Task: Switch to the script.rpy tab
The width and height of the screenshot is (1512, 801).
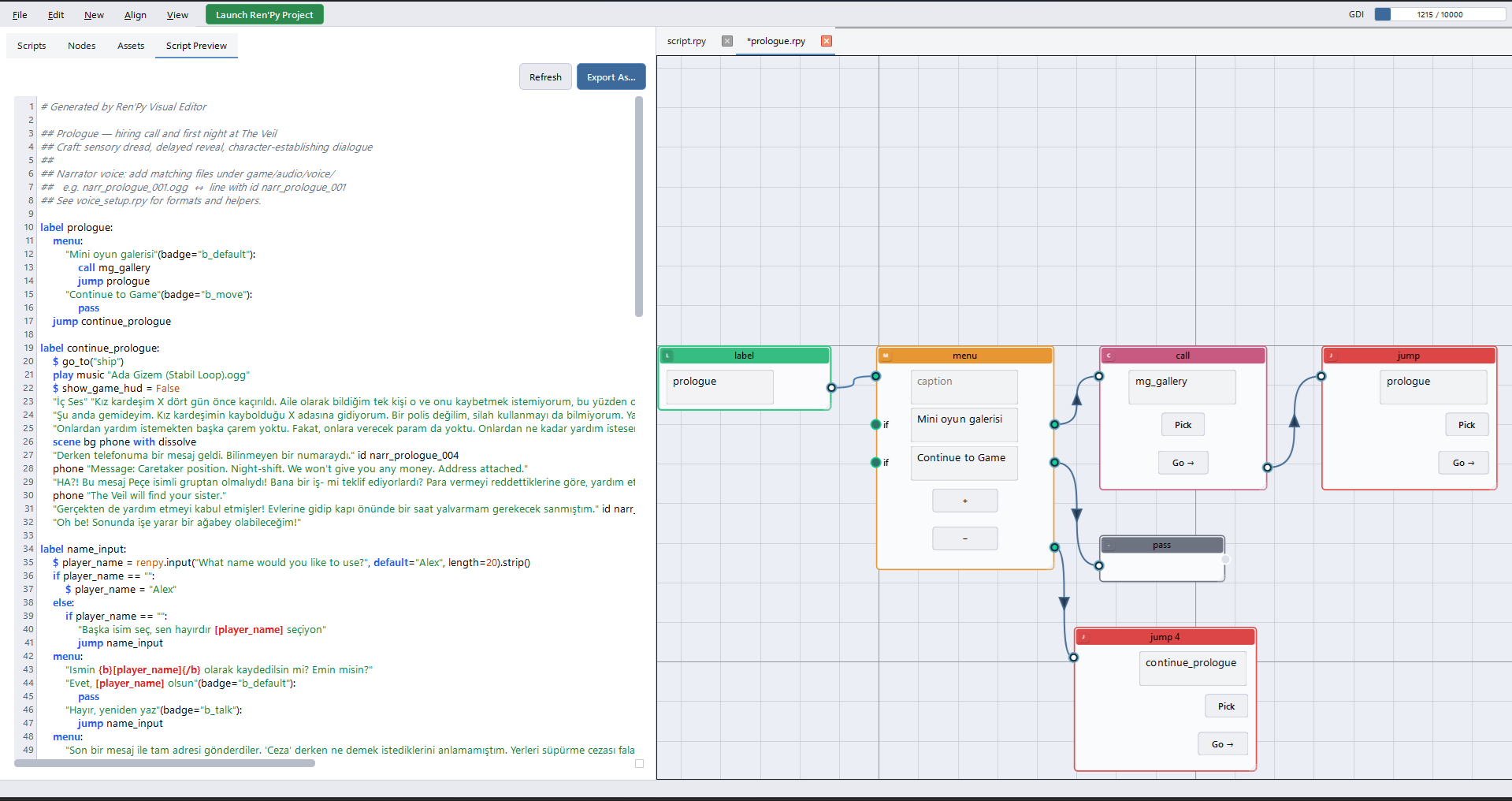Action: click(686, 41)
